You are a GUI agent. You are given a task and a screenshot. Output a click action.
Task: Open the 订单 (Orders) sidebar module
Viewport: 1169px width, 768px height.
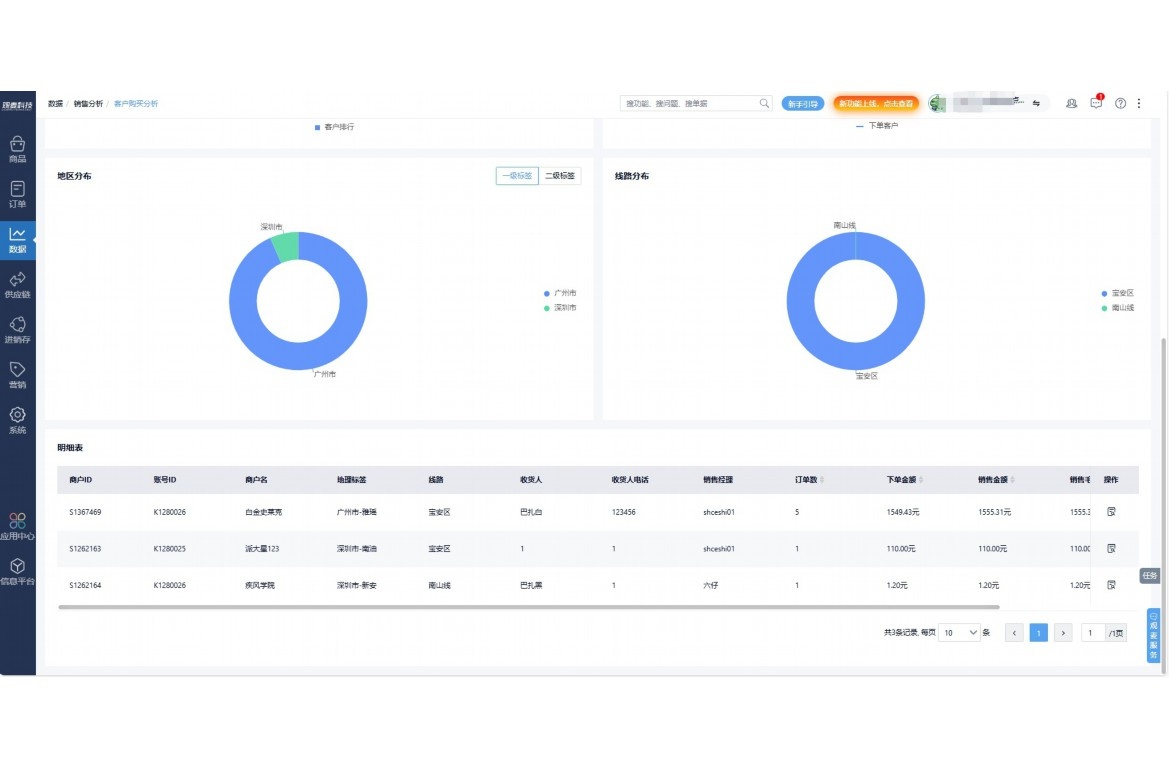point(17,194)
